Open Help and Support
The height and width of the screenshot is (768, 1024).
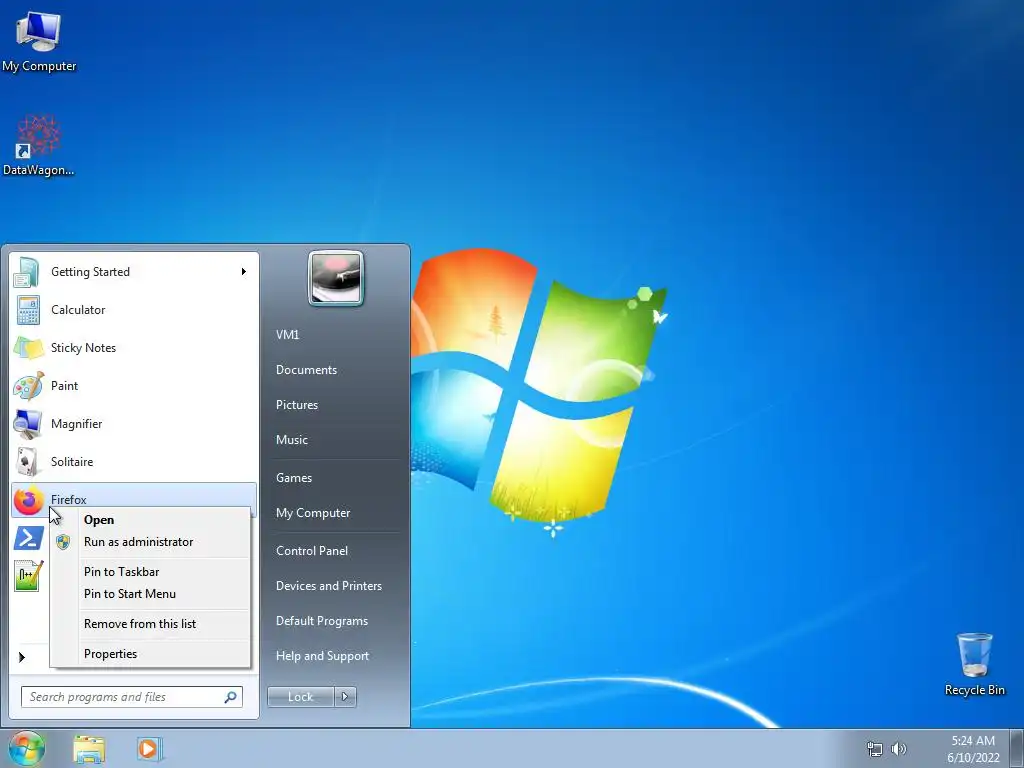(x=322, y=656)
